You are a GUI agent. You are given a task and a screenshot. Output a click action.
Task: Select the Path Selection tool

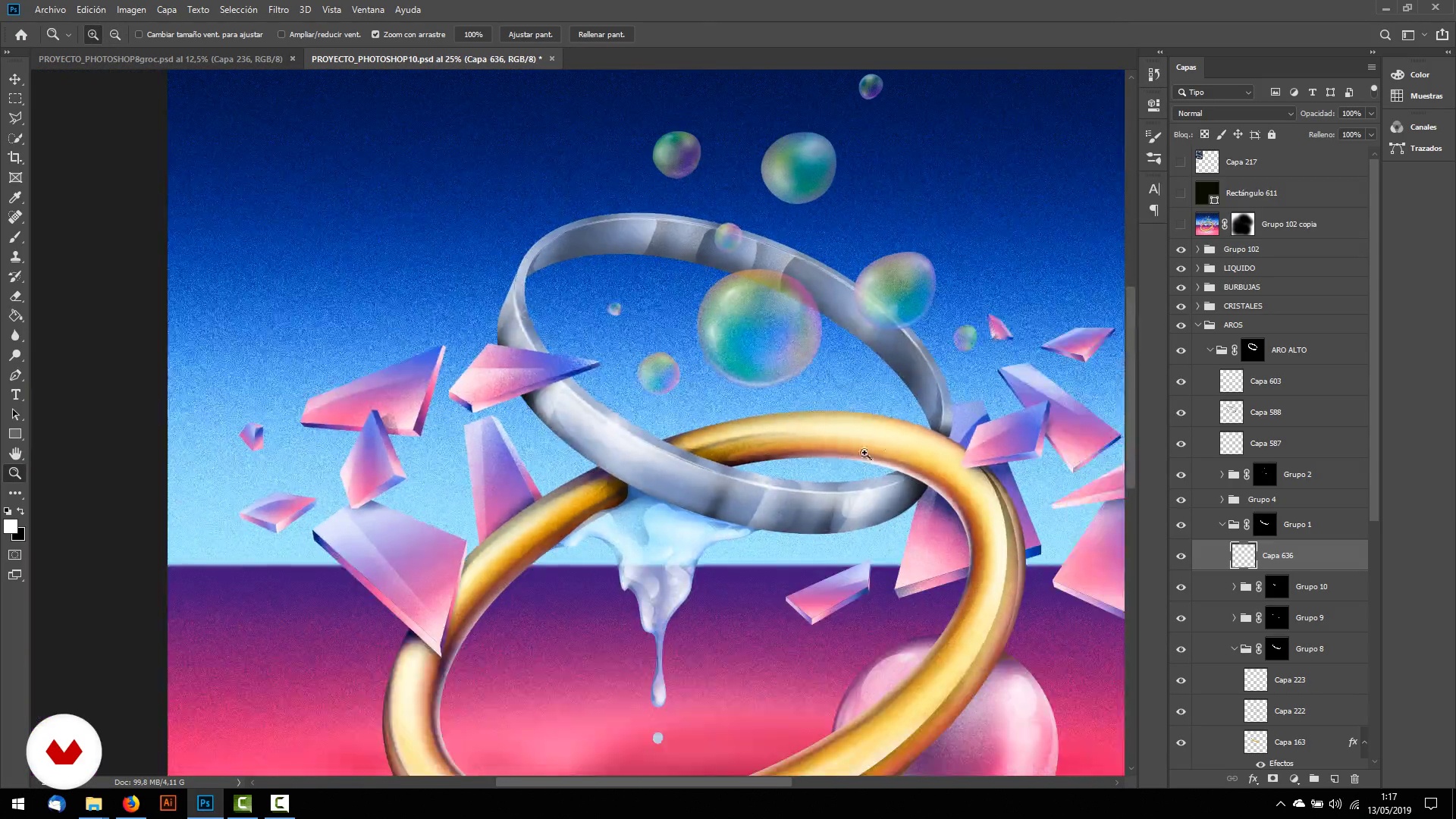coord(15,414)
